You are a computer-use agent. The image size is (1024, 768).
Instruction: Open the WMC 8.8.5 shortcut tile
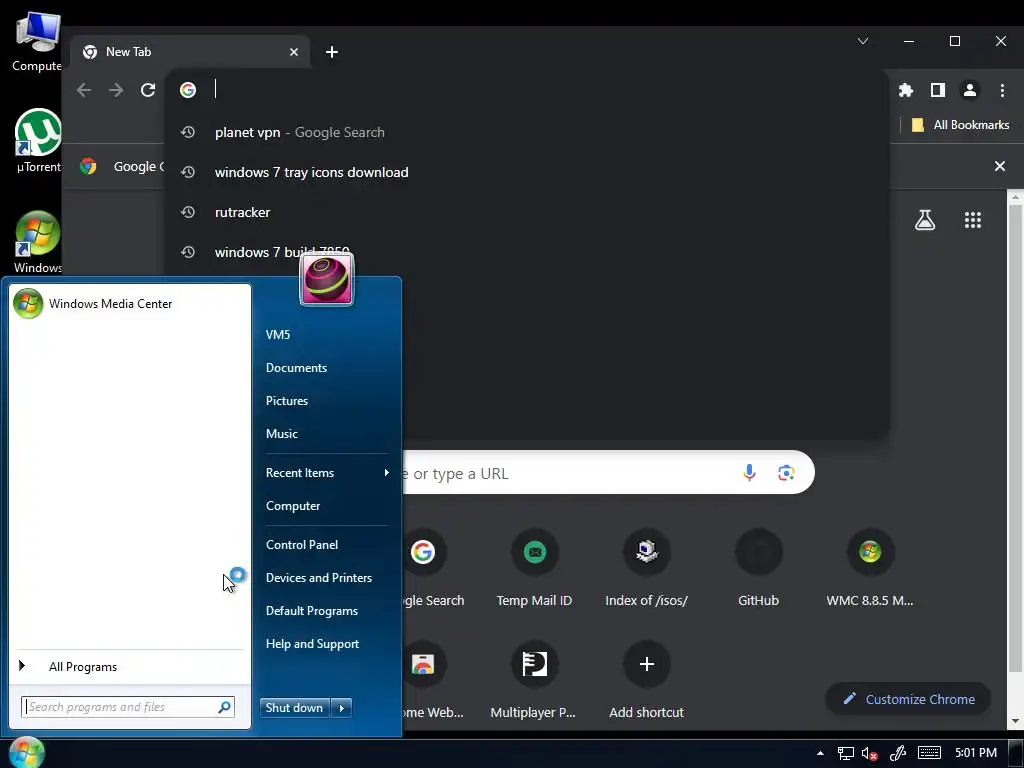(870, 569)
